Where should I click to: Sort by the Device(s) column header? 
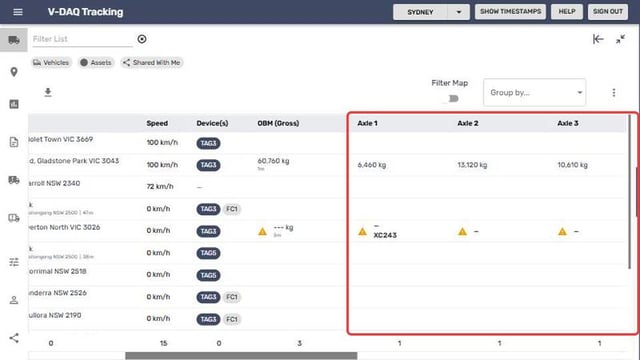coord(212,123)
